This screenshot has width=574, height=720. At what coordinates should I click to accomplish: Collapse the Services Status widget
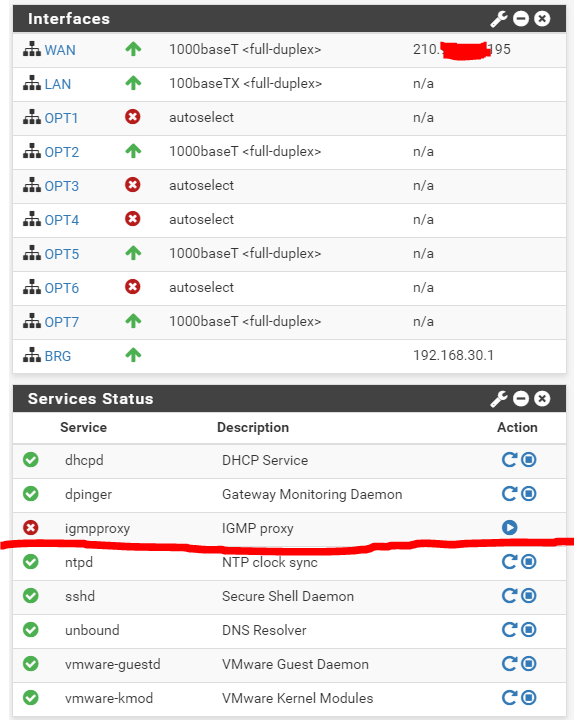tap(521, 399)
